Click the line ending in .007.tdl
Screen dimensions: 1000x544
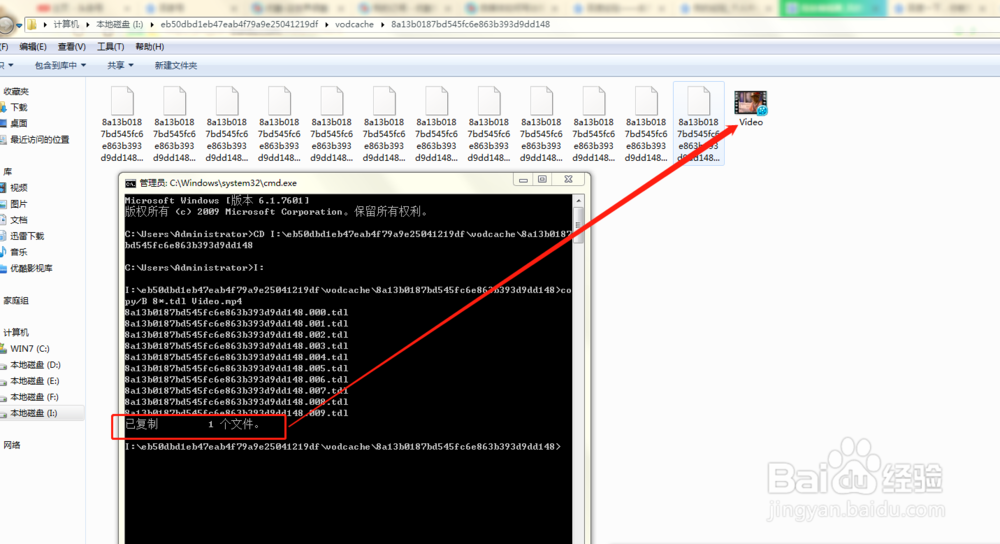click(x=237, y=390)
